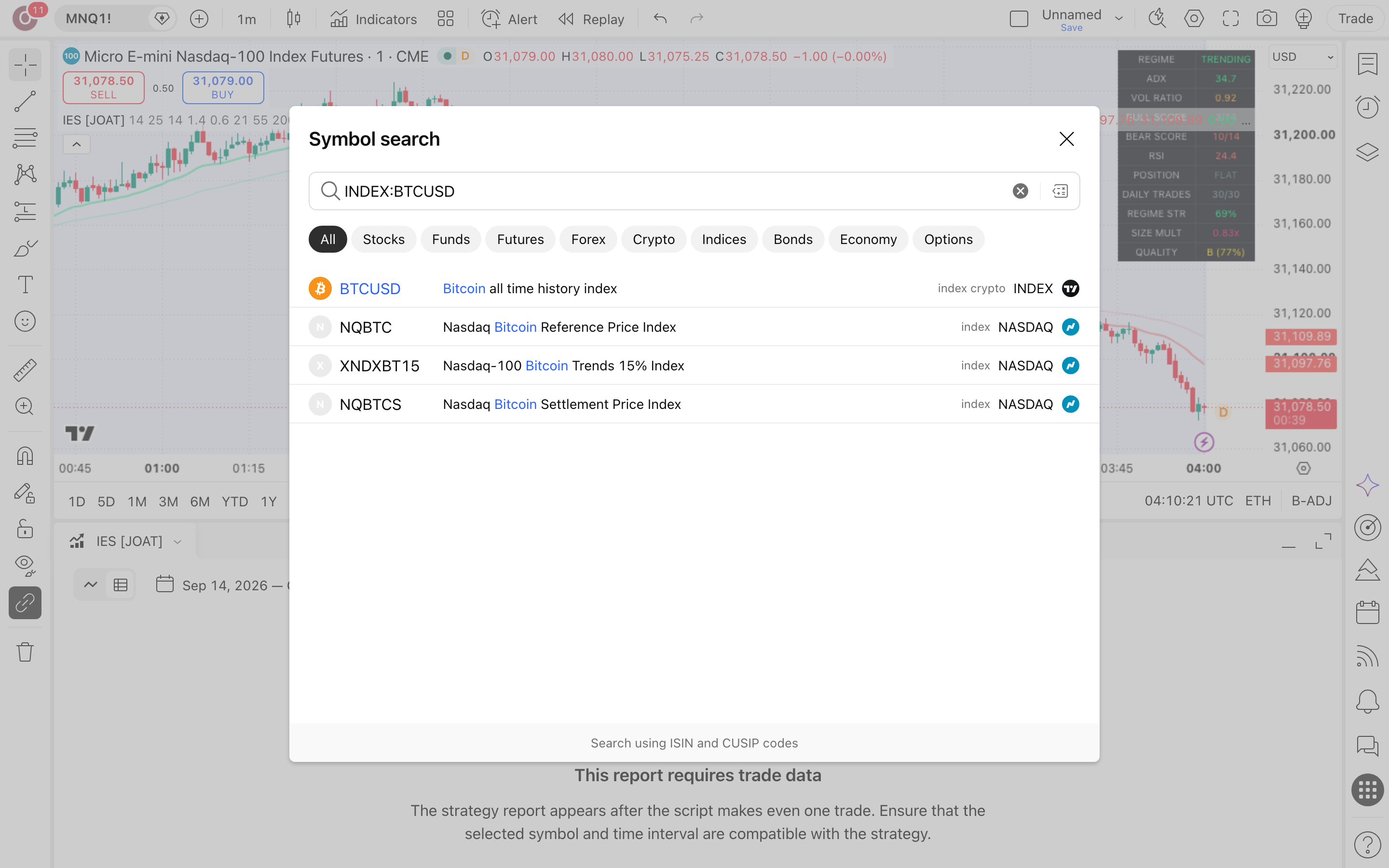
Task: Select the Stocks filter tab
Action: click(383, 239)
